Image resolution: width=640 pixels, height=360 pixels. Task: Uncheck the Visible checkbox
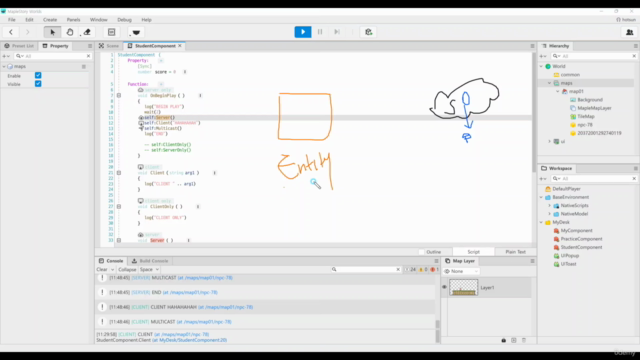tap(38, 84)
